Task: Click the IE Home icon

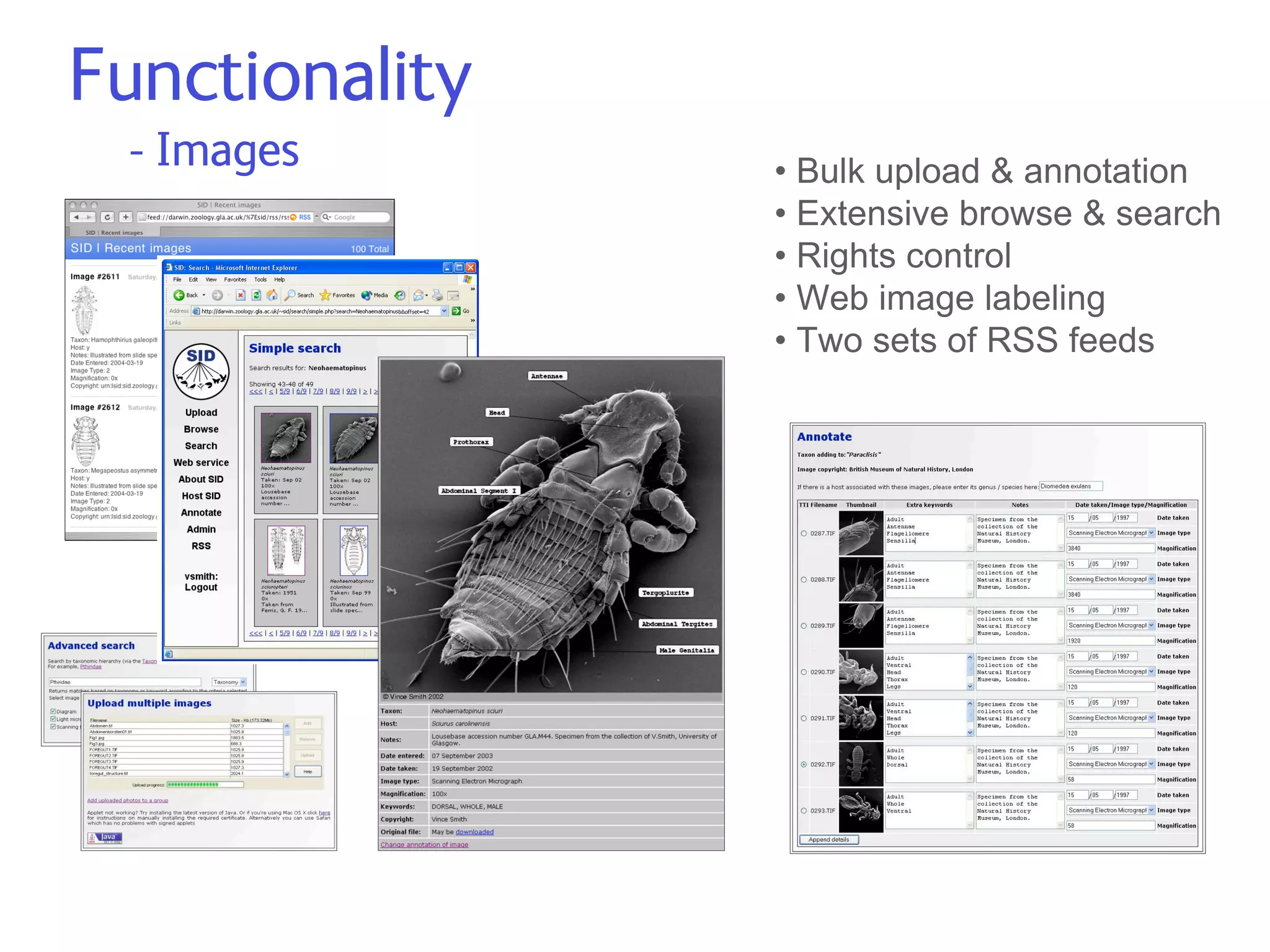Action: point(272,295)
